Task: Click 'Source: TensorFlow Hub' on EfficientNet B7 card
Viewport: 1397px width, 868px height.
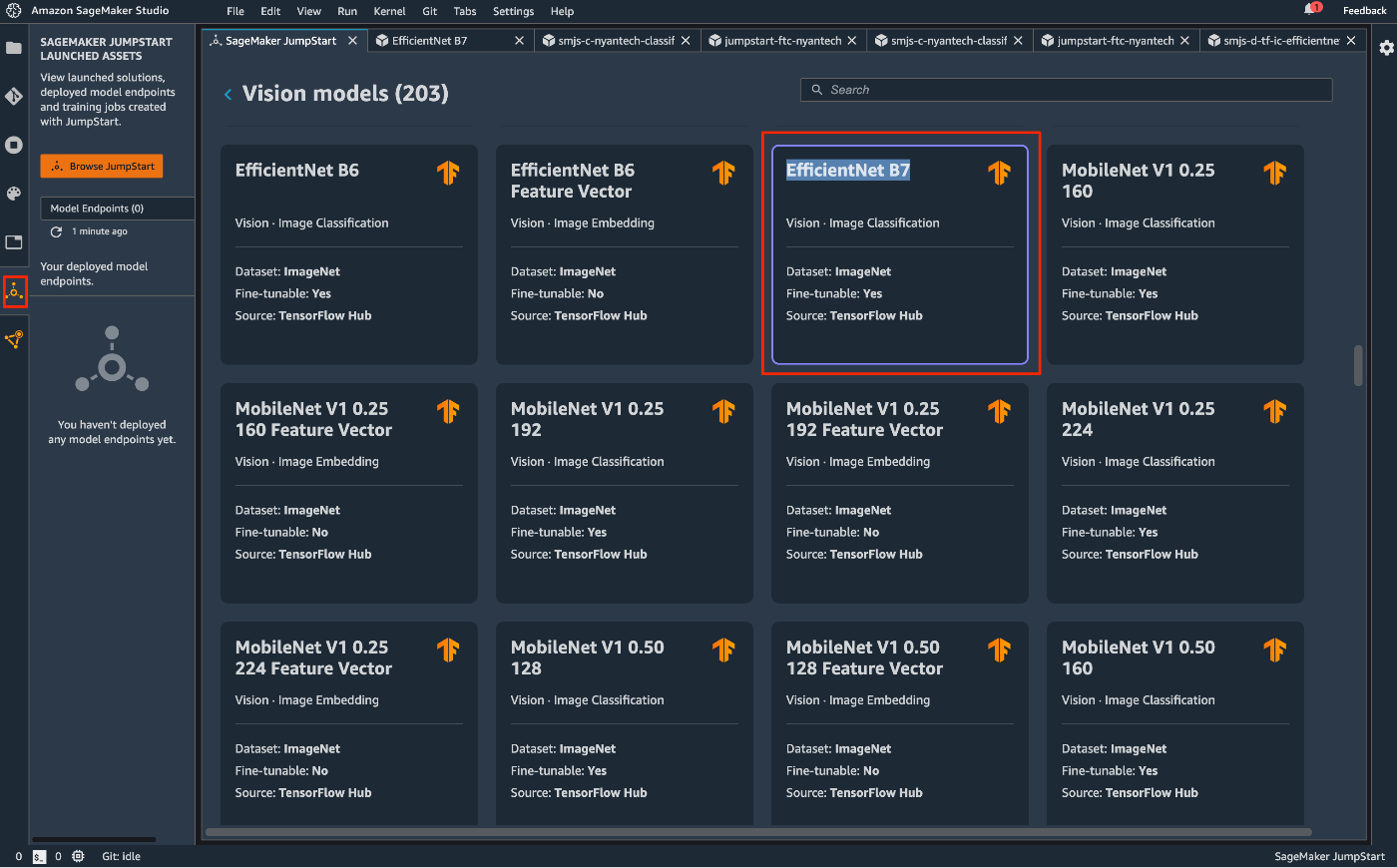Action: pyautogui.click(x=854, y=316)
